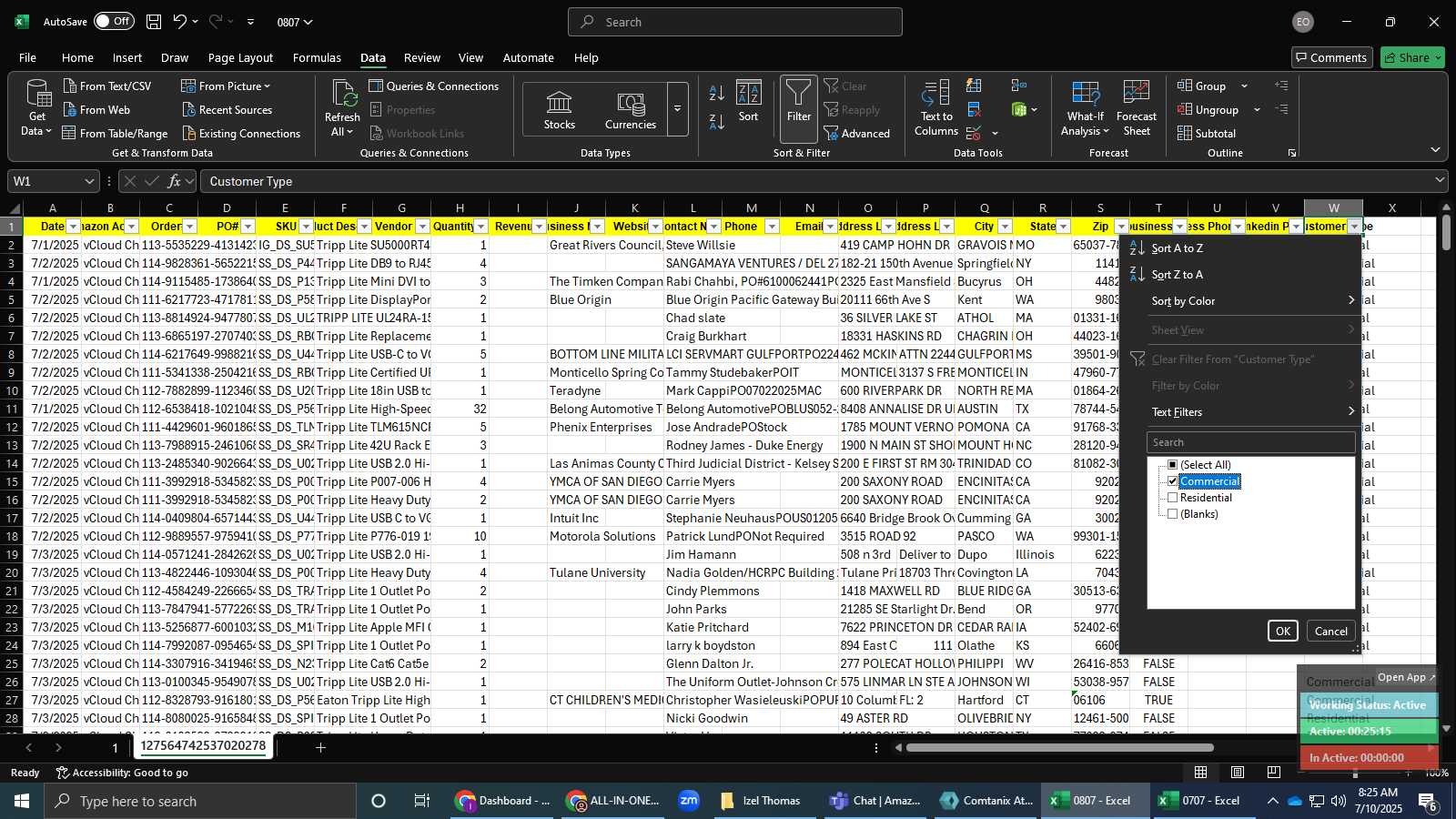This screenshot has width=1456, height=819.
Task: Click Refresh All icon
Action: 342,107
